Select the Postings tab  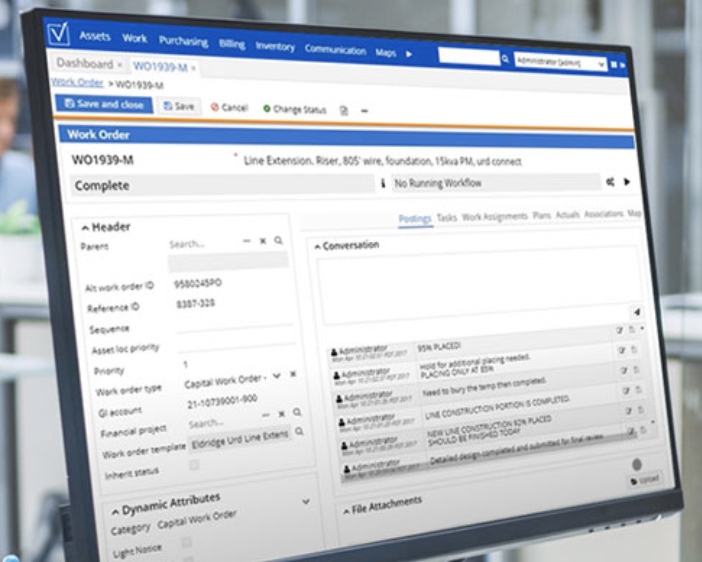(x=415, y=219)
